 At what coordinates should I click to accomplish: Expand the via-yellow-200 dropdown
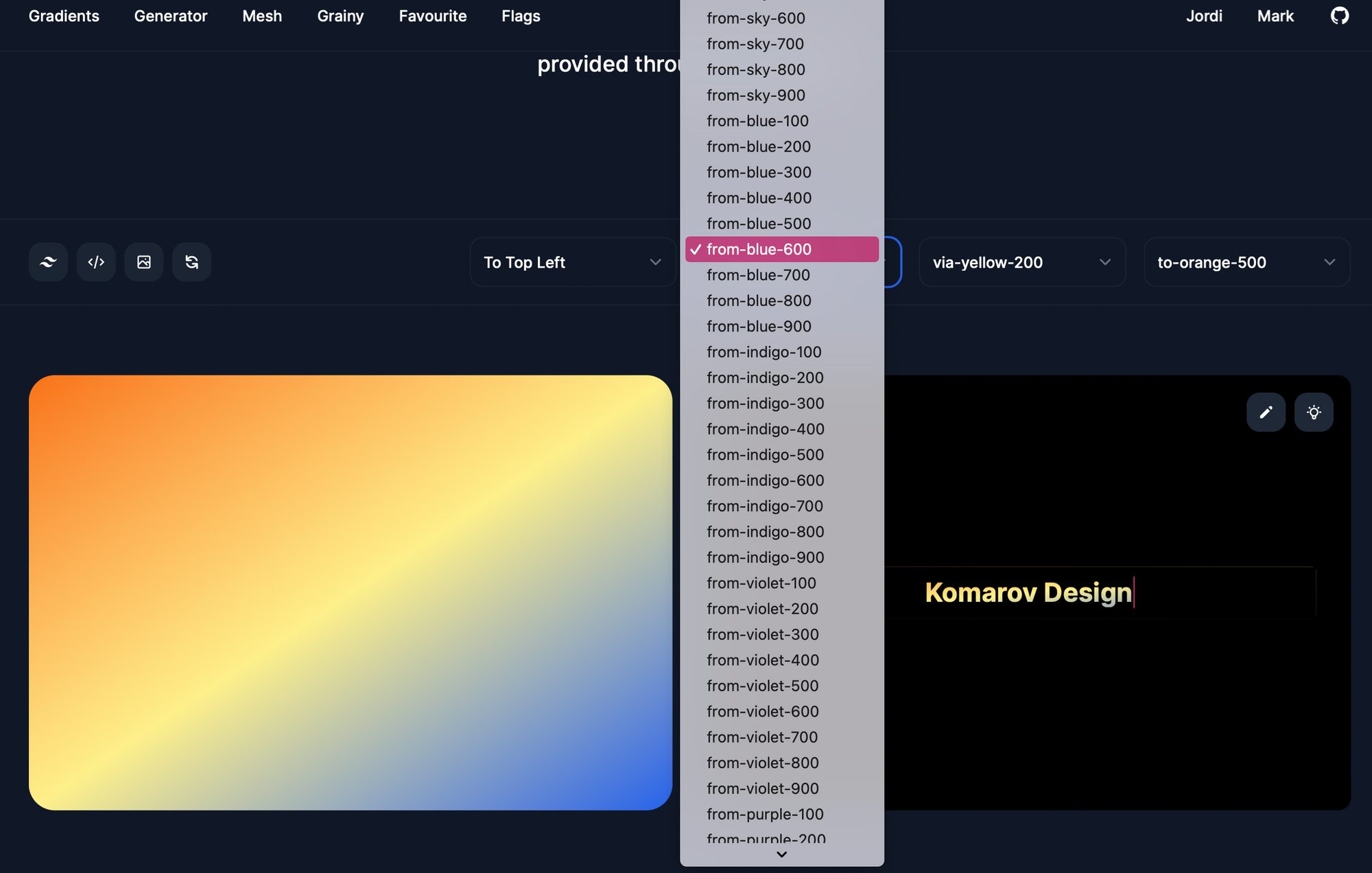pos(1021,262)
